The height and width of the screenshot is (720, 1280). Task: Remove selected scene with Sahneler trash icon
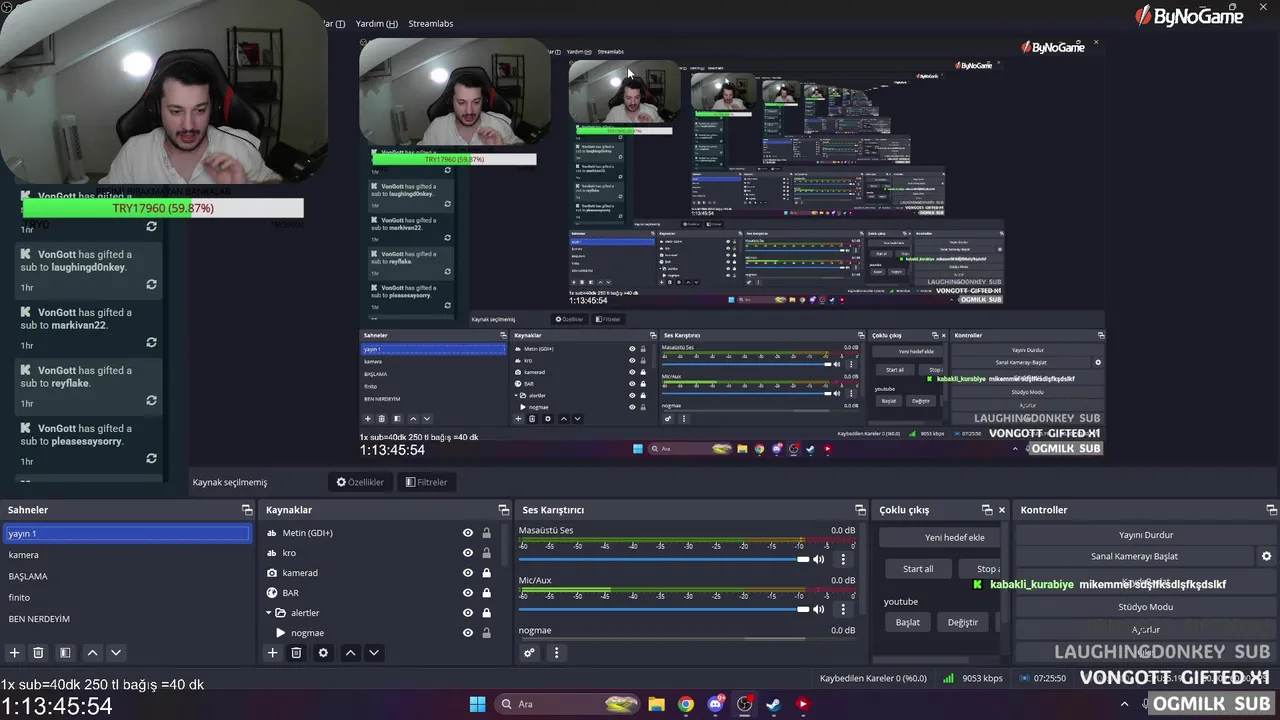pos(38,653)
